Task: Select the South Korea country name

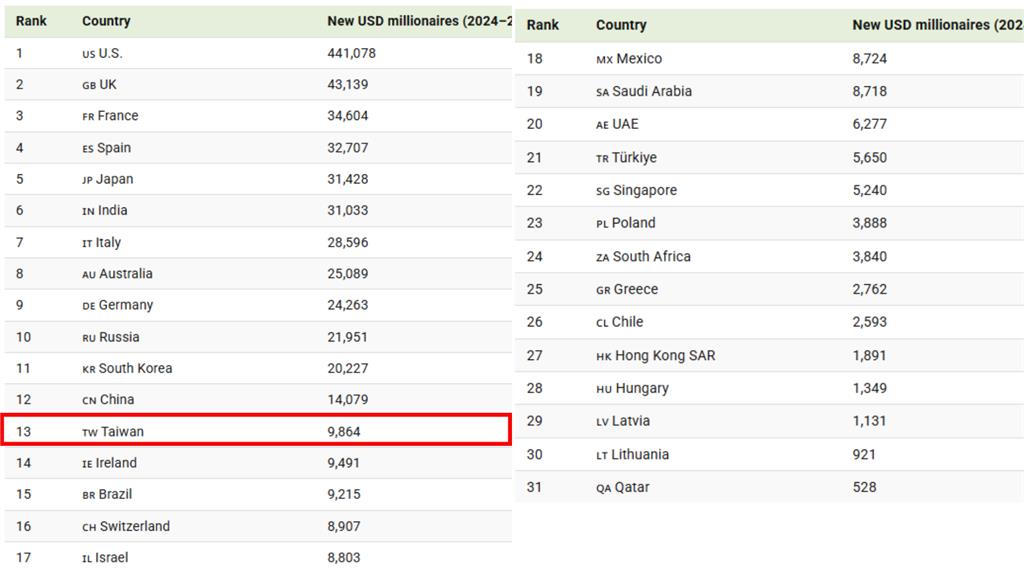Action: pos(135,368)
